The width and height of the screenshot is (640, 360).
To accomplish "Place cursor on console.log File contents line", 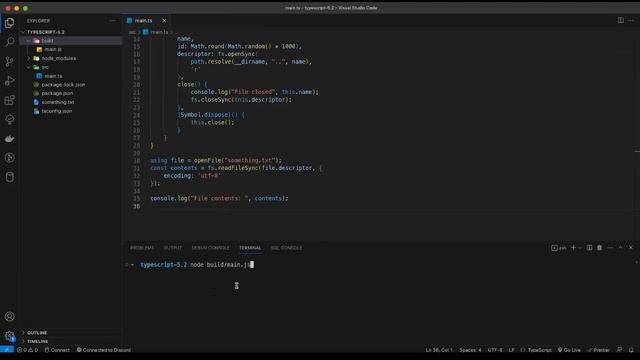I will [219, 198].
